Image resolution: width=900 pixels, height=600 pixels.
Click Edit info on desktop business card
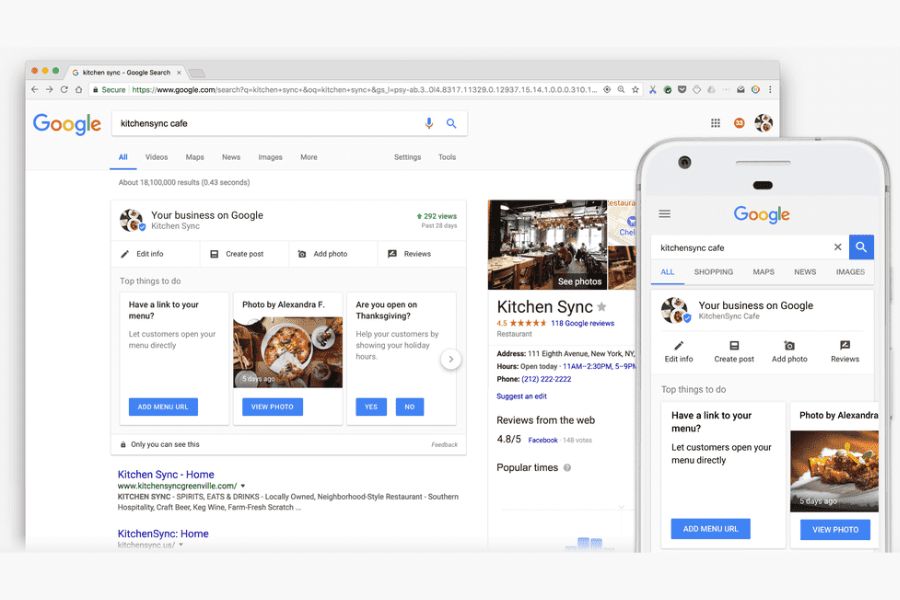point(142,254)
